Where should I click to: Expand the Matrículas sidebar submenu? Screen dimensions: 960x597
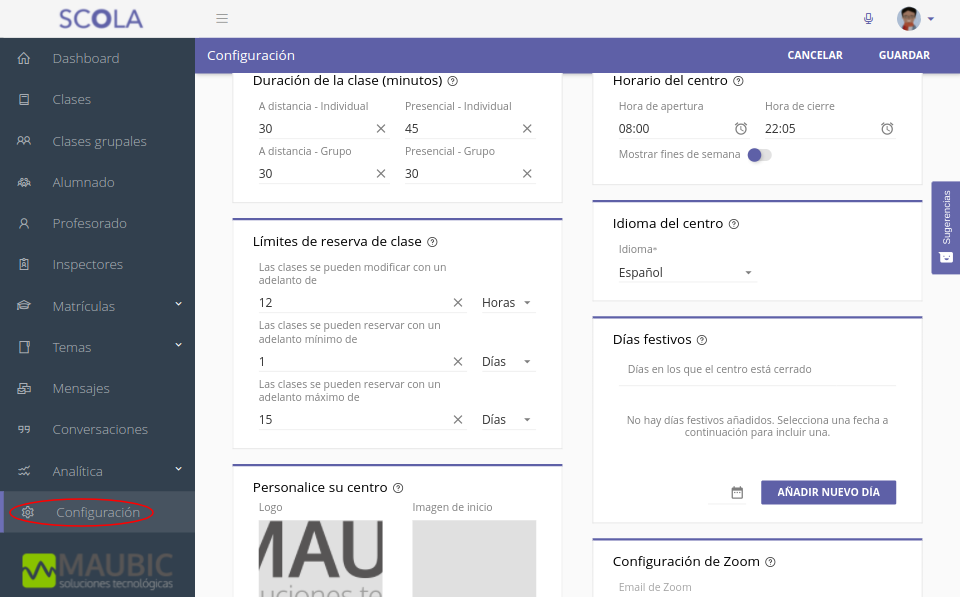pyautogui.click(x=178, y=305)
